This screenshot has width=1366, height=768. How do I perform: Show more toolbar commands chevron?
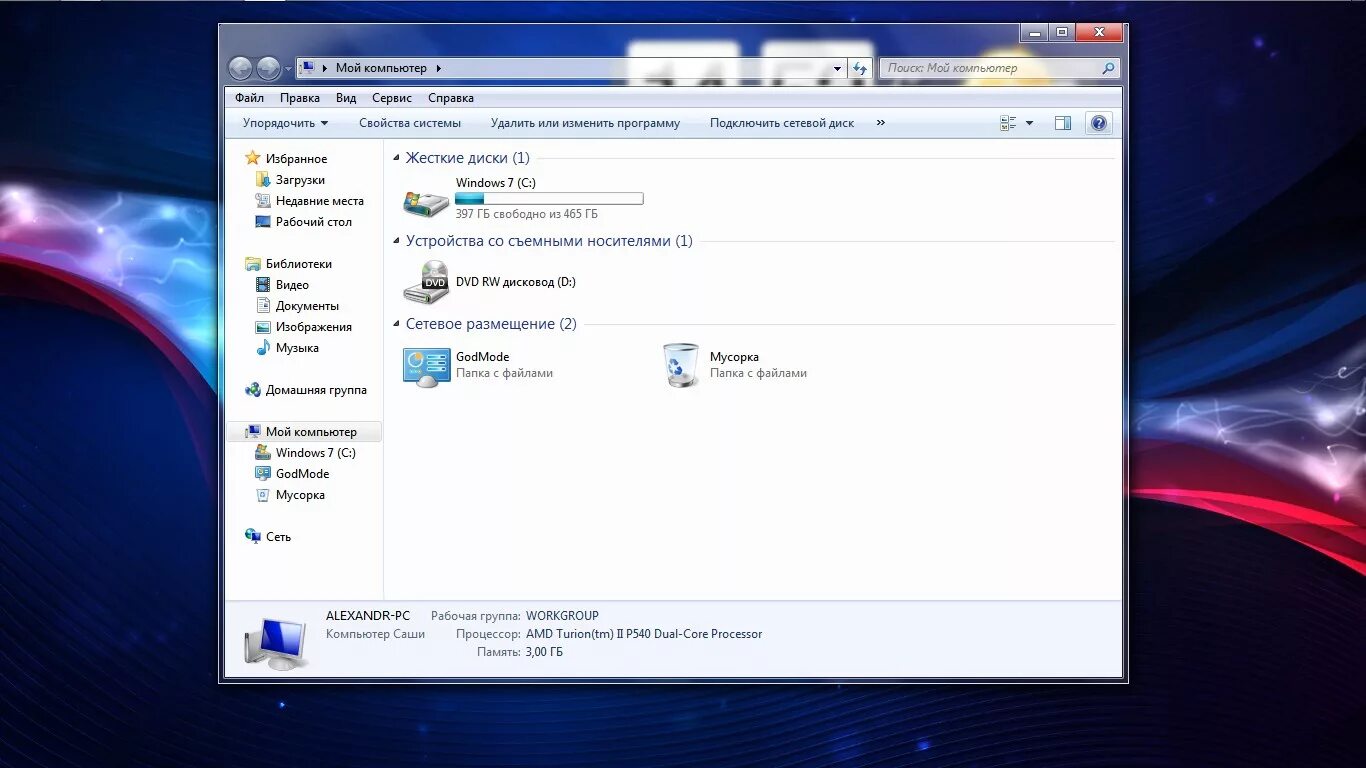[x=881, y=123]
